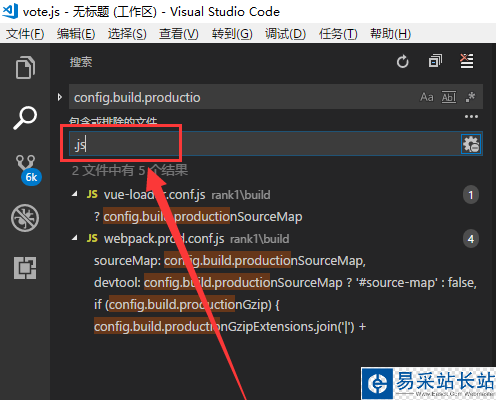Viewport: 496px width, 400px height.
Task: Collapse vue-loader.conf.js results
Action: 75,194
